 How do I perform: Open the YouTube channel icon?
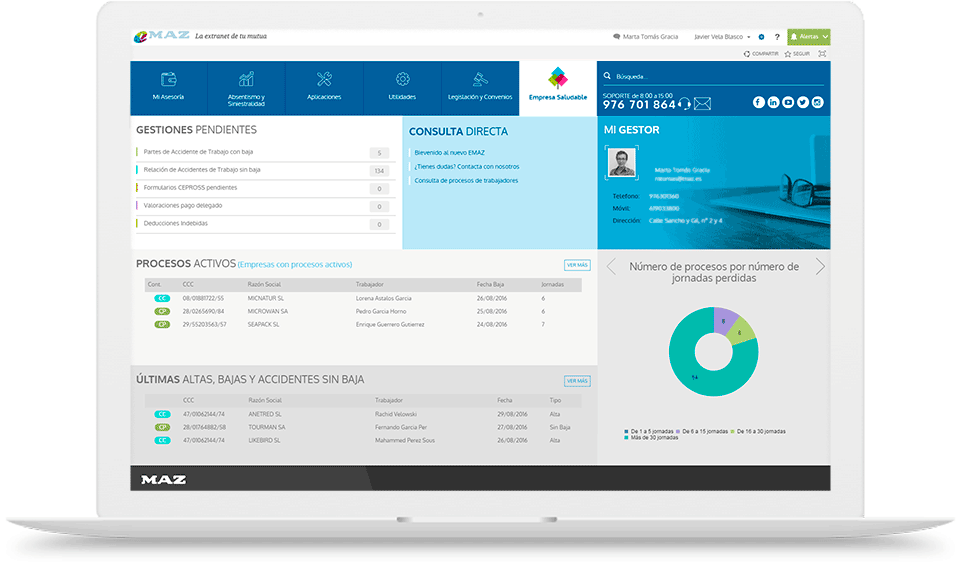click(788, 103)
